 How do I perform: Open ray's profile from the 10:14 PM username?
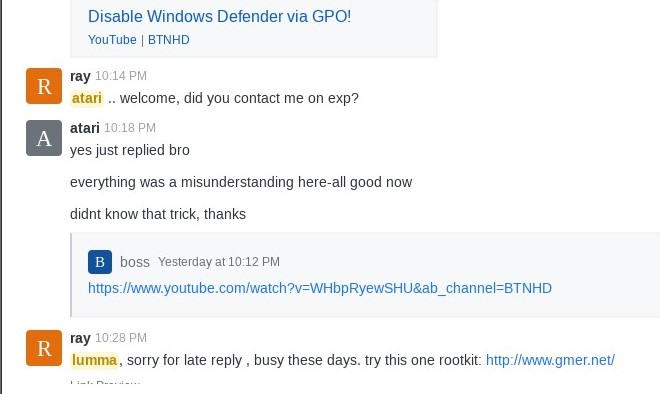[80, 76]
